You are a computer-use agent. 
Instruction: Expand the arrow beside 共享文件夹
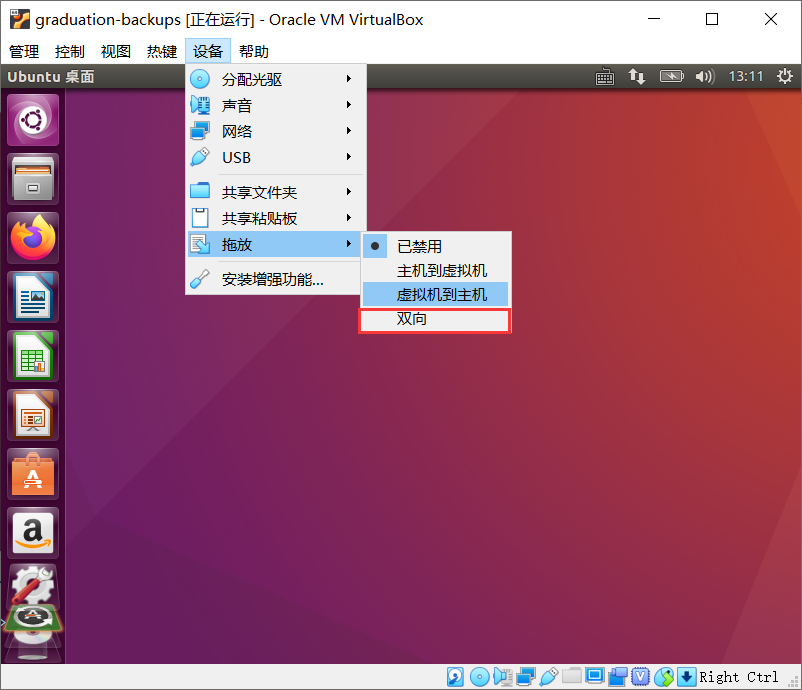[349, 192]
